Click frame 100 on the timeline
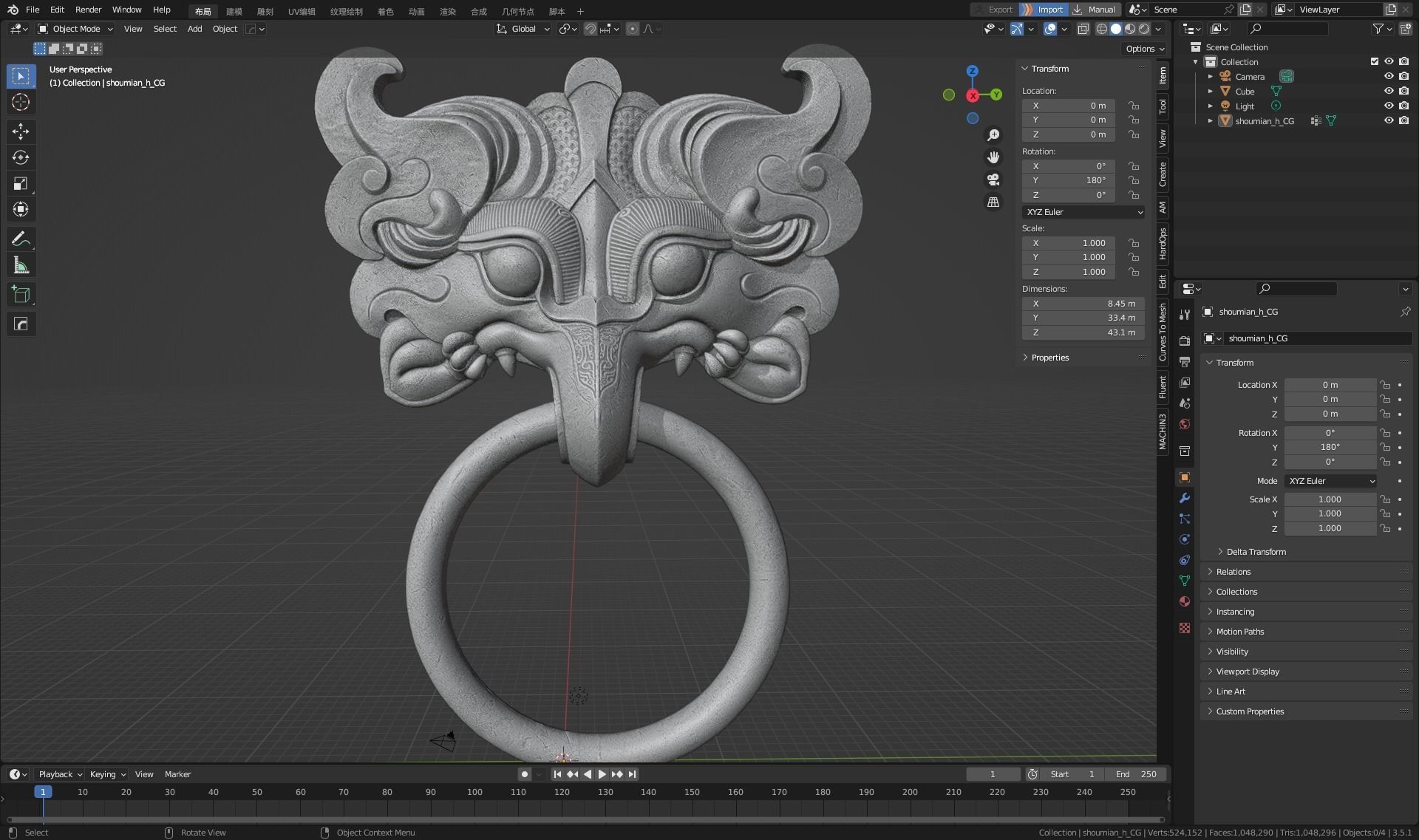The width and height of the screenshot is (1419, 840). 474,792
